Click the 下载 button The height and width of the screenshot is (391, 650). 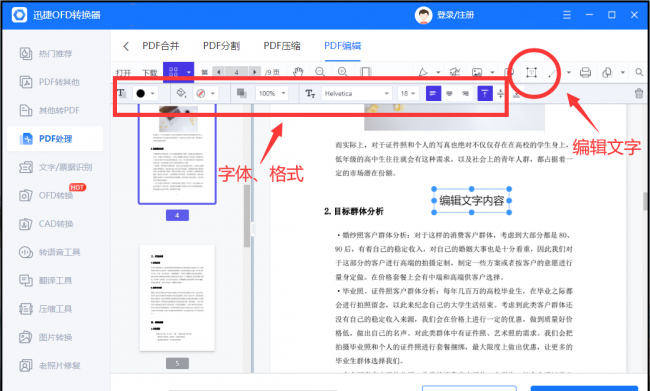150,73
